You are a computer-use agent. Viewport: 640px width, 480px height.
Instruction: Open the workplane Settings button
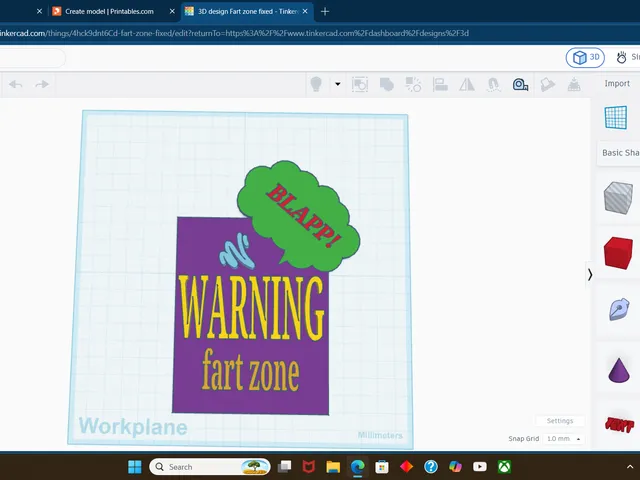560,421
